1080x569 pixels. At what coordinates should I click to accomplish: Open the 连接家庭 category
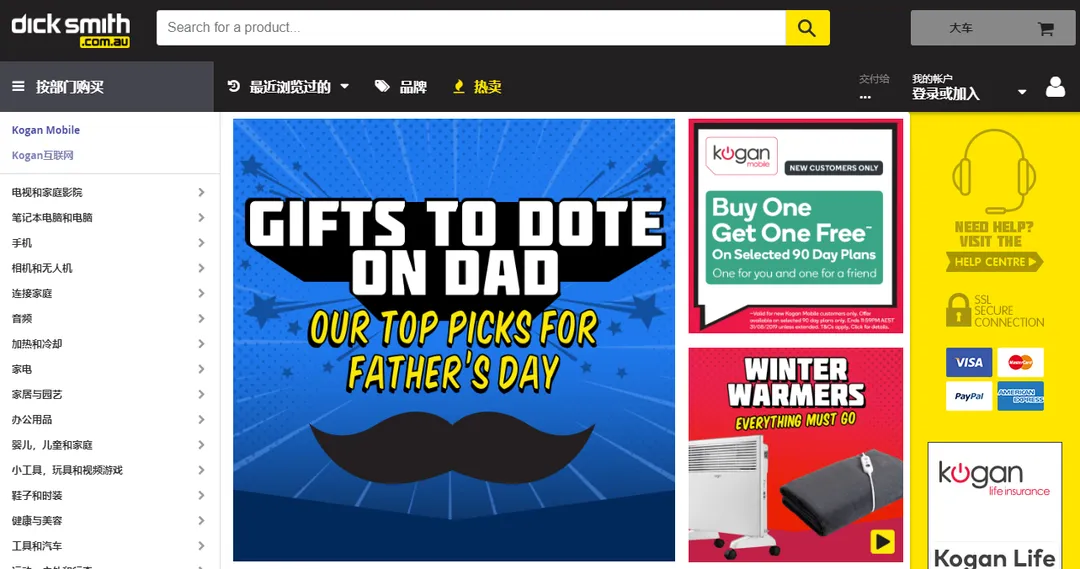32,293
